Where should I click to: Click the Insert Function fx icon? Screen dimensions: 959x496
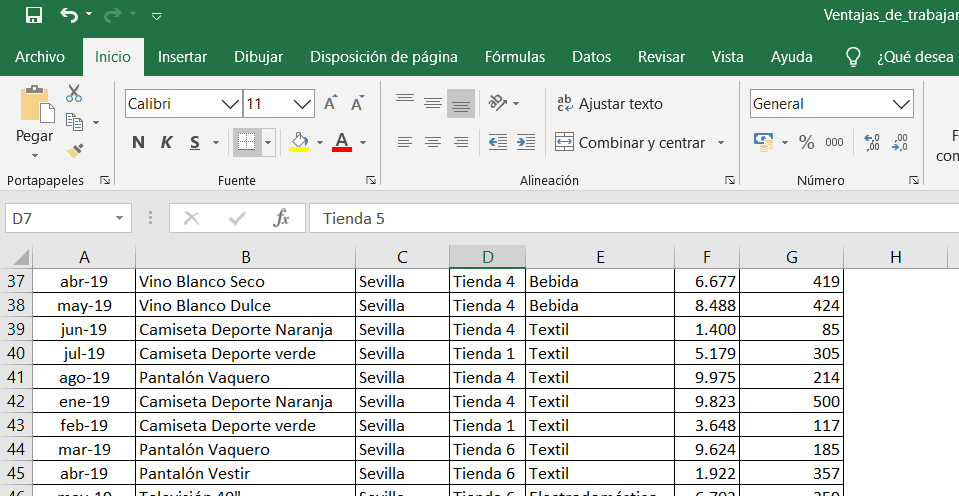(281, 218)
